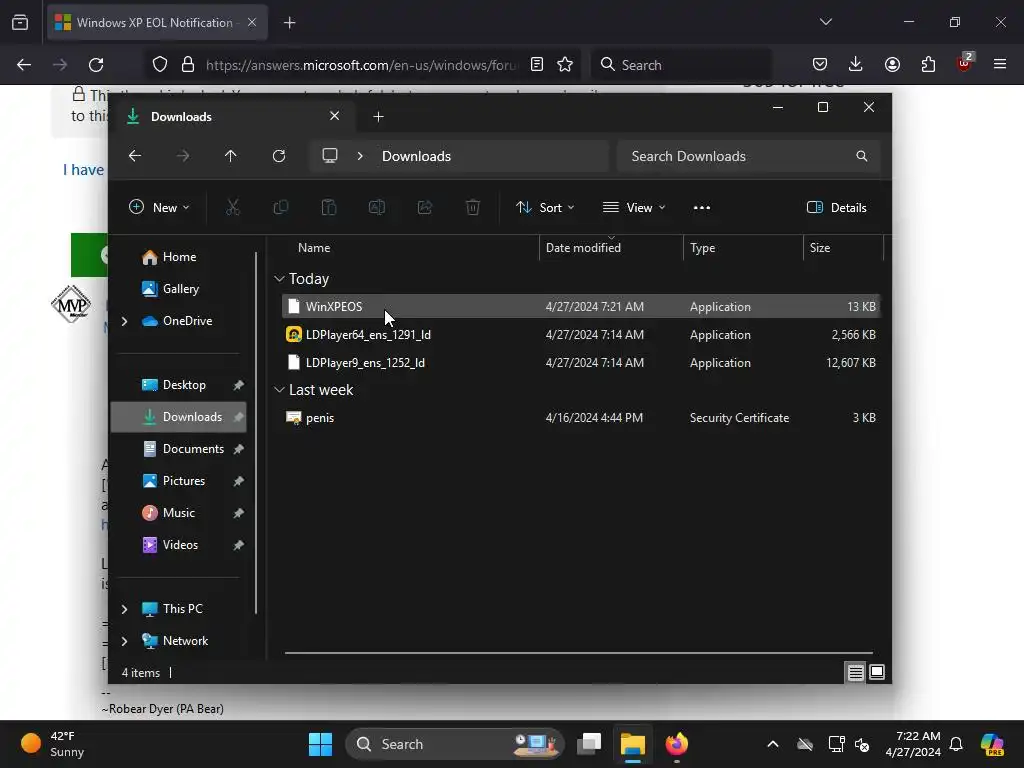Show hidden system tray icons
The width and height of the screenshot is (1024, 768).
773,744
